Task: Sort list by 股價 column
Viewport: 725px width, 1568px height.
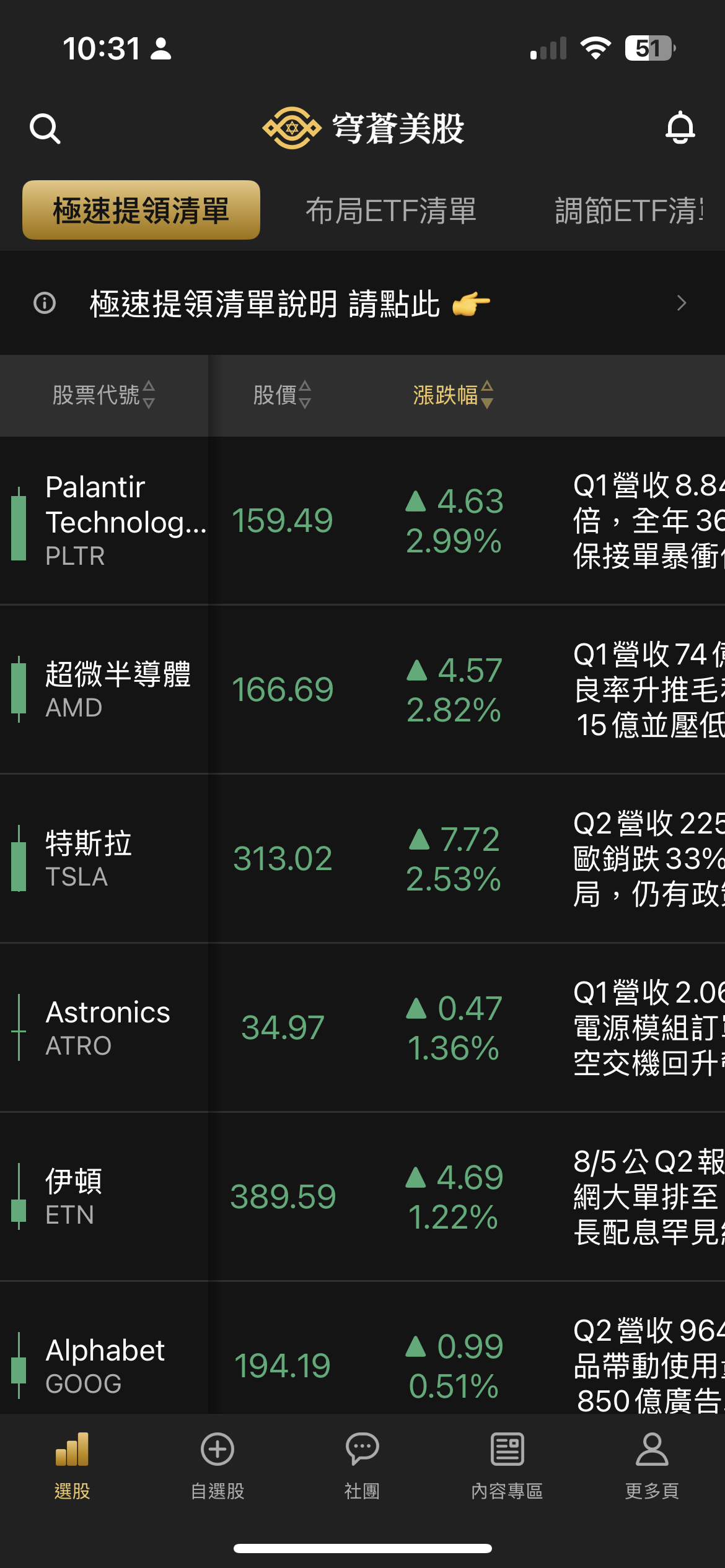Action: (282, 394)
